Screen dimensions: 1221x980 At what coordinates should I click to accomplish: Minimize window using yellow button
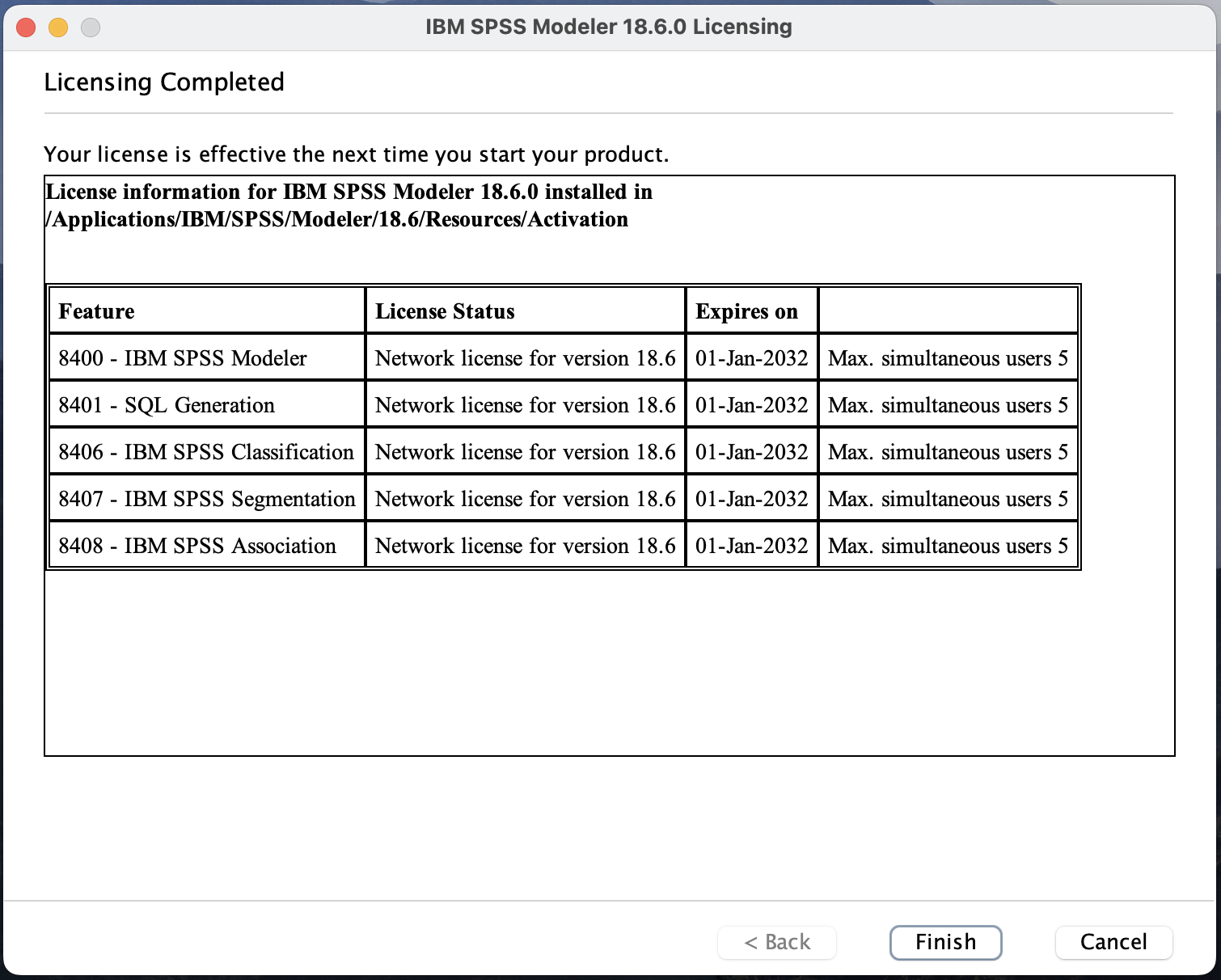(58, 27)
